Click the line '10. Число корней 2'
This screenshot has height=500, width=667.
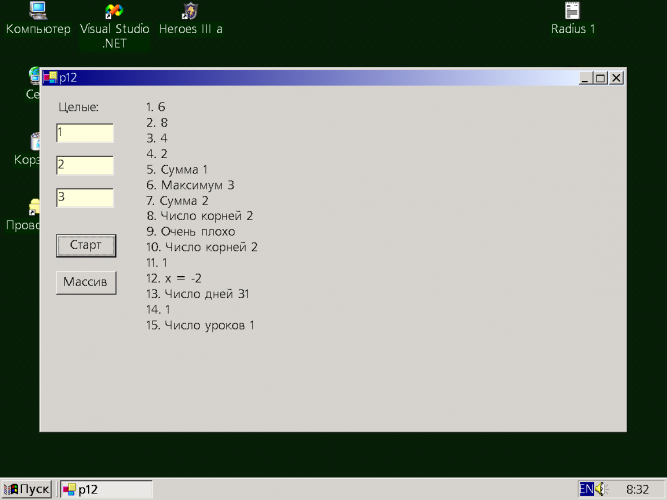point(202,247)
